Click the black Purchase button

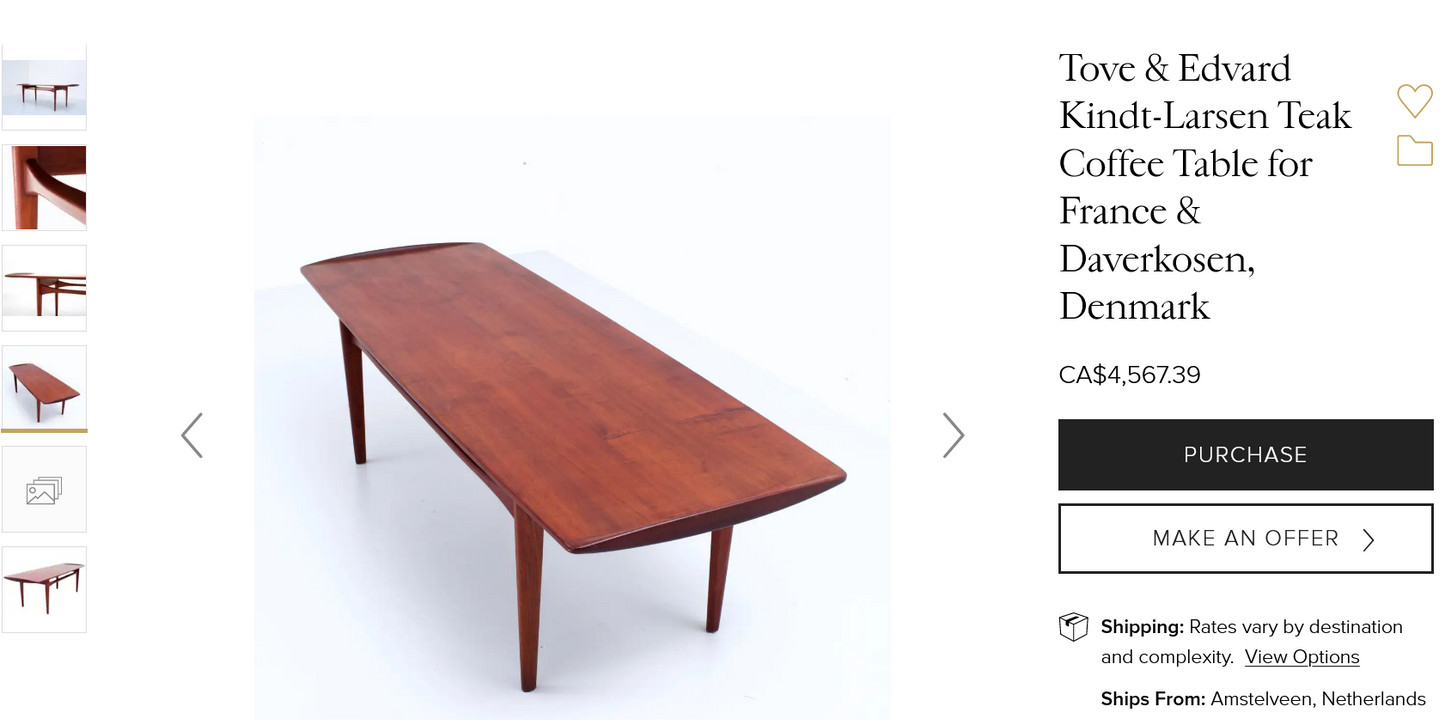(1245, 455)
